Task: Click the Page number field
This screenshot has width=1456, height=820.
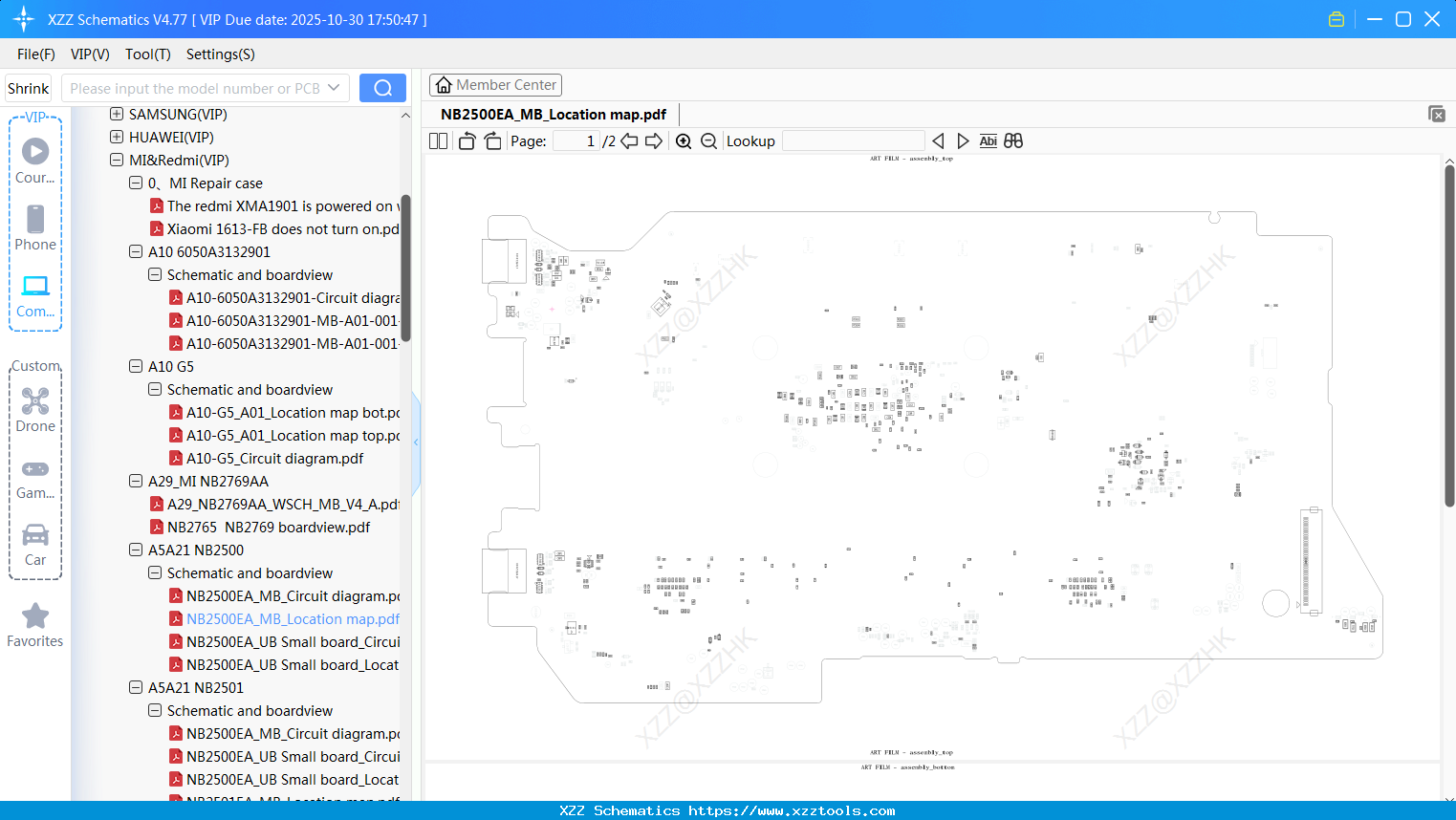Action: pos(576,141)
